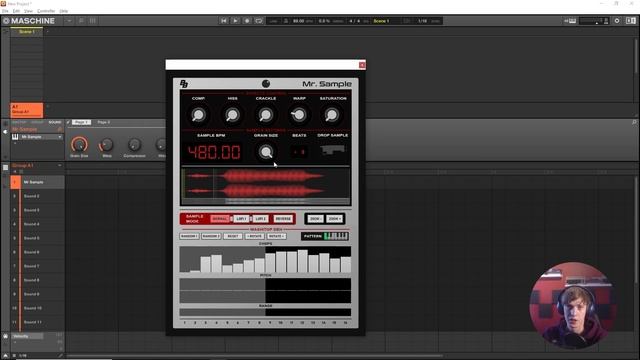Image resolution: width=640 pixels, height=360 pixels.
Task: Open the Mr. Sample plug-in slot dropdown
Action: pyautogui.click(x=60, y=137)
